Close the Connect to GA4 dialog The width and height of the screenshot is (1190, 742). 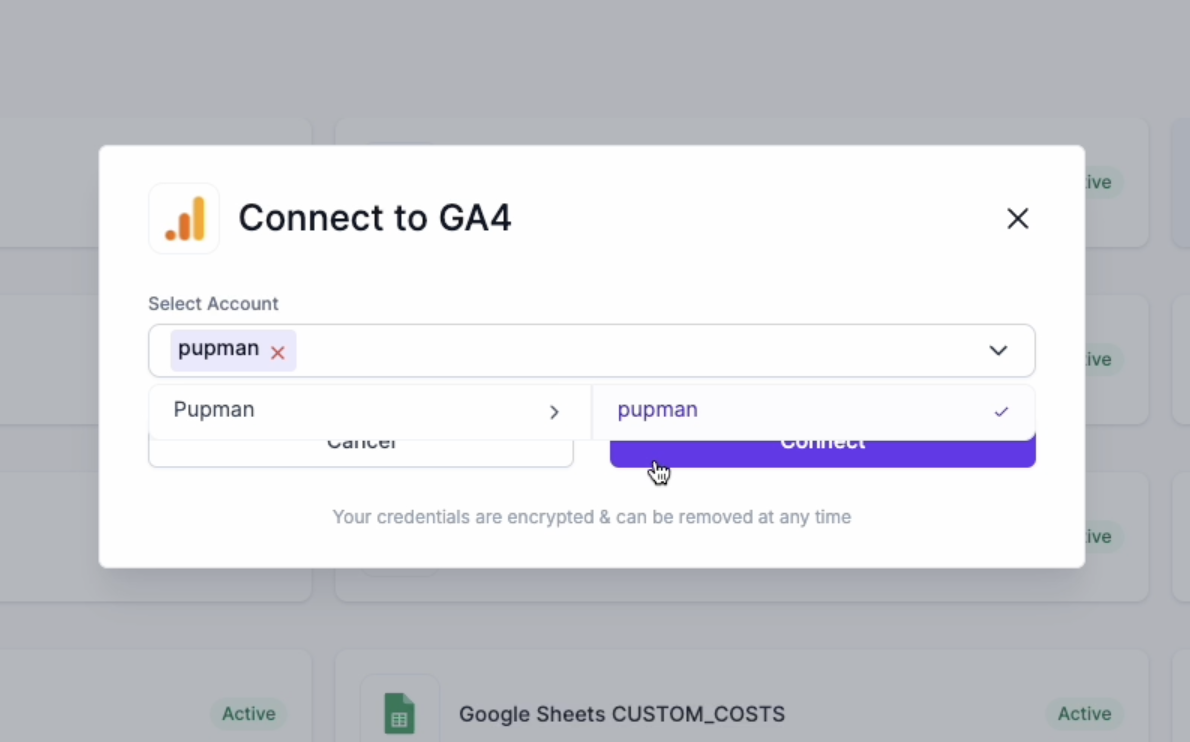[x=1017, y=219]
